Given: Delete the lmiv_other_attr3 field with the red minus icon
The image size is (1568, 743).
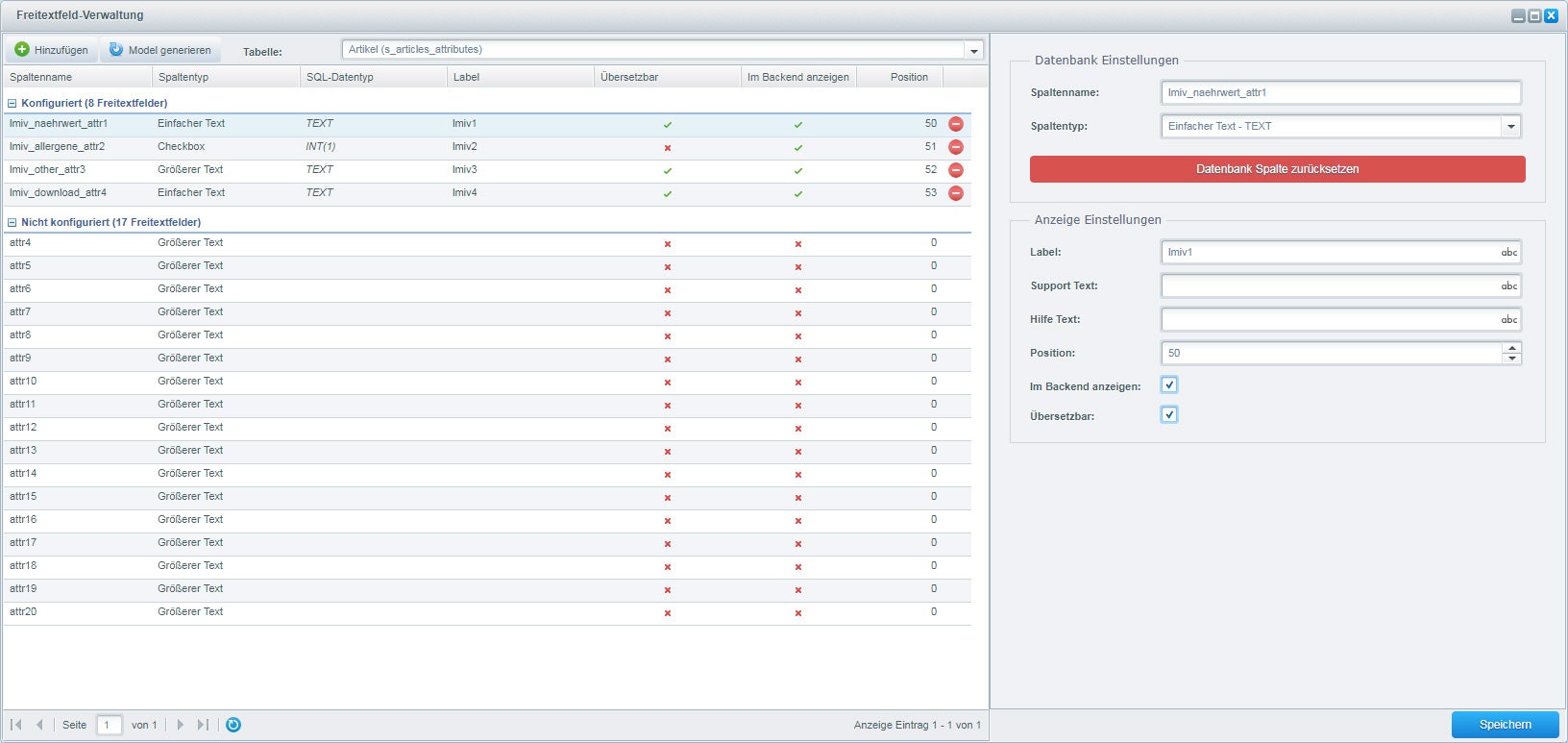Looking at the screenshot, I should coord(956,170).
